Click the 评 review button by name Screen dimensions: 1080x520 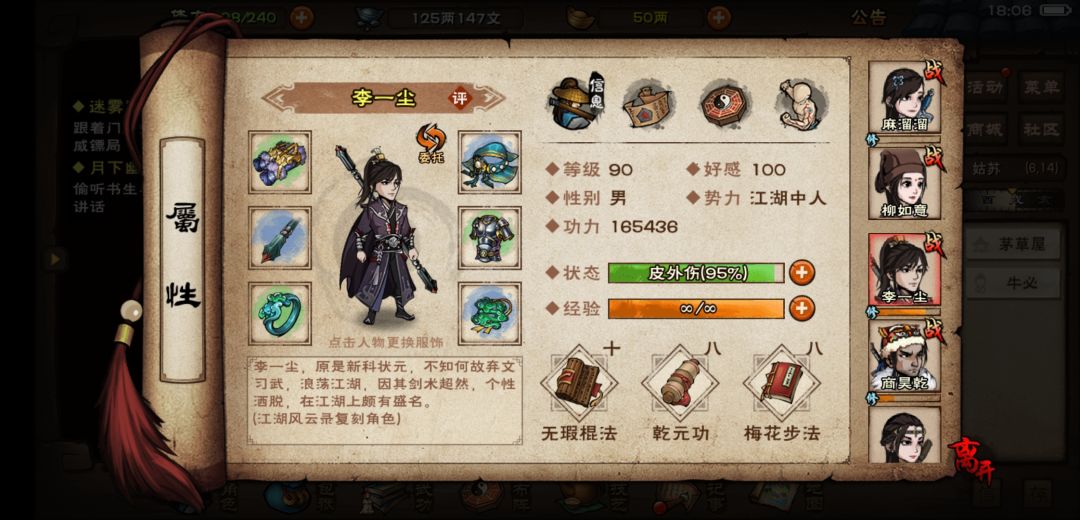(x=459, y=98)
